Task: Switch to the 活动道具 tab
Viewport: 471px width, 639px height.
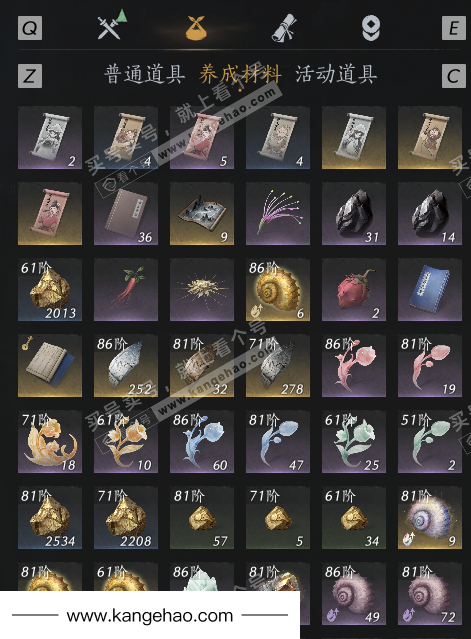Action: (x=336, y=74)
